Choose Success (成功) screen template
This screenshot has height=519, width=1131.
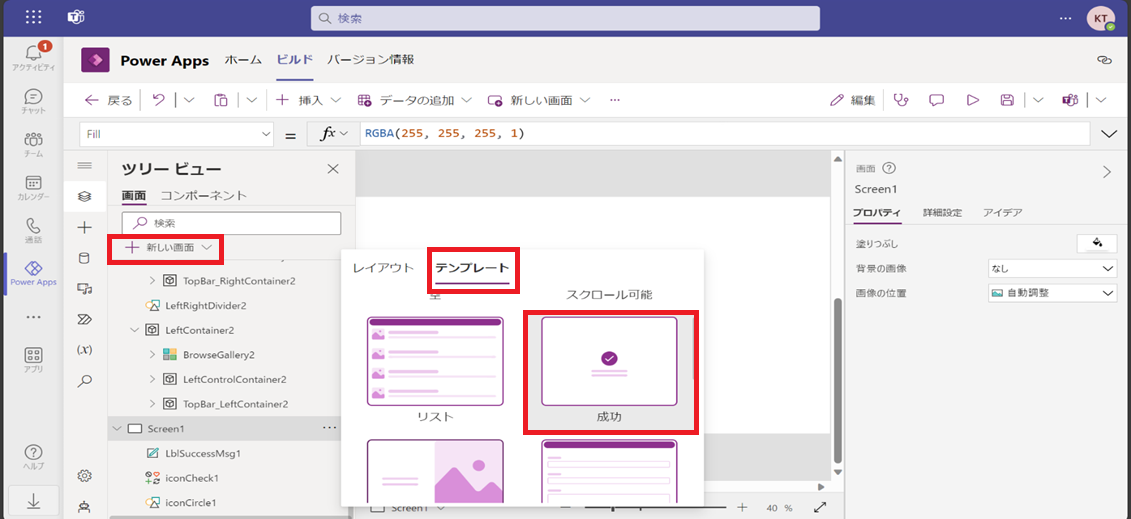pyautogui.click(x=609, y=371)
